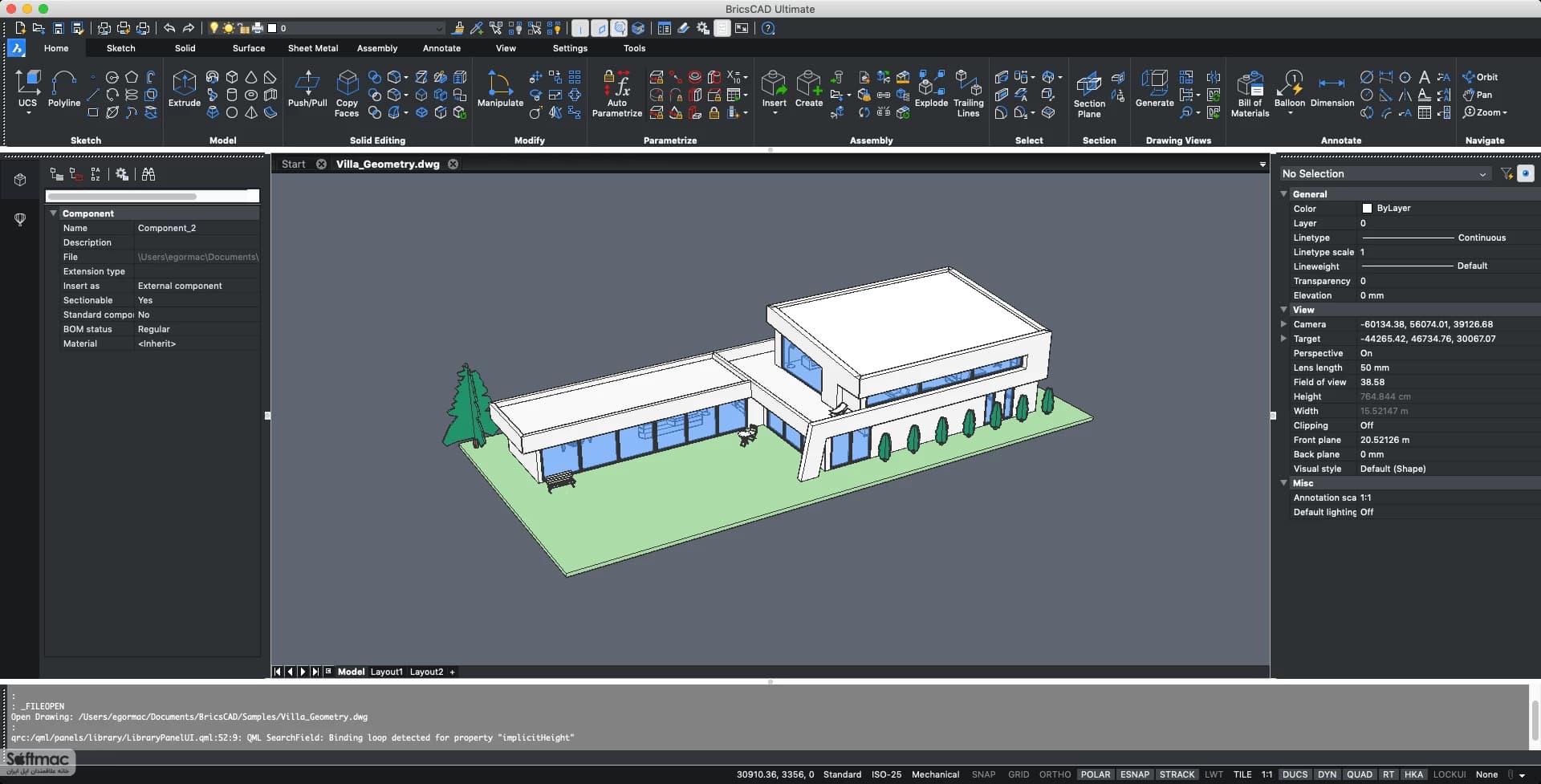Toggle ESNAP entity snap
Screen dimensions: 1541x784
tap(1135, 774)
